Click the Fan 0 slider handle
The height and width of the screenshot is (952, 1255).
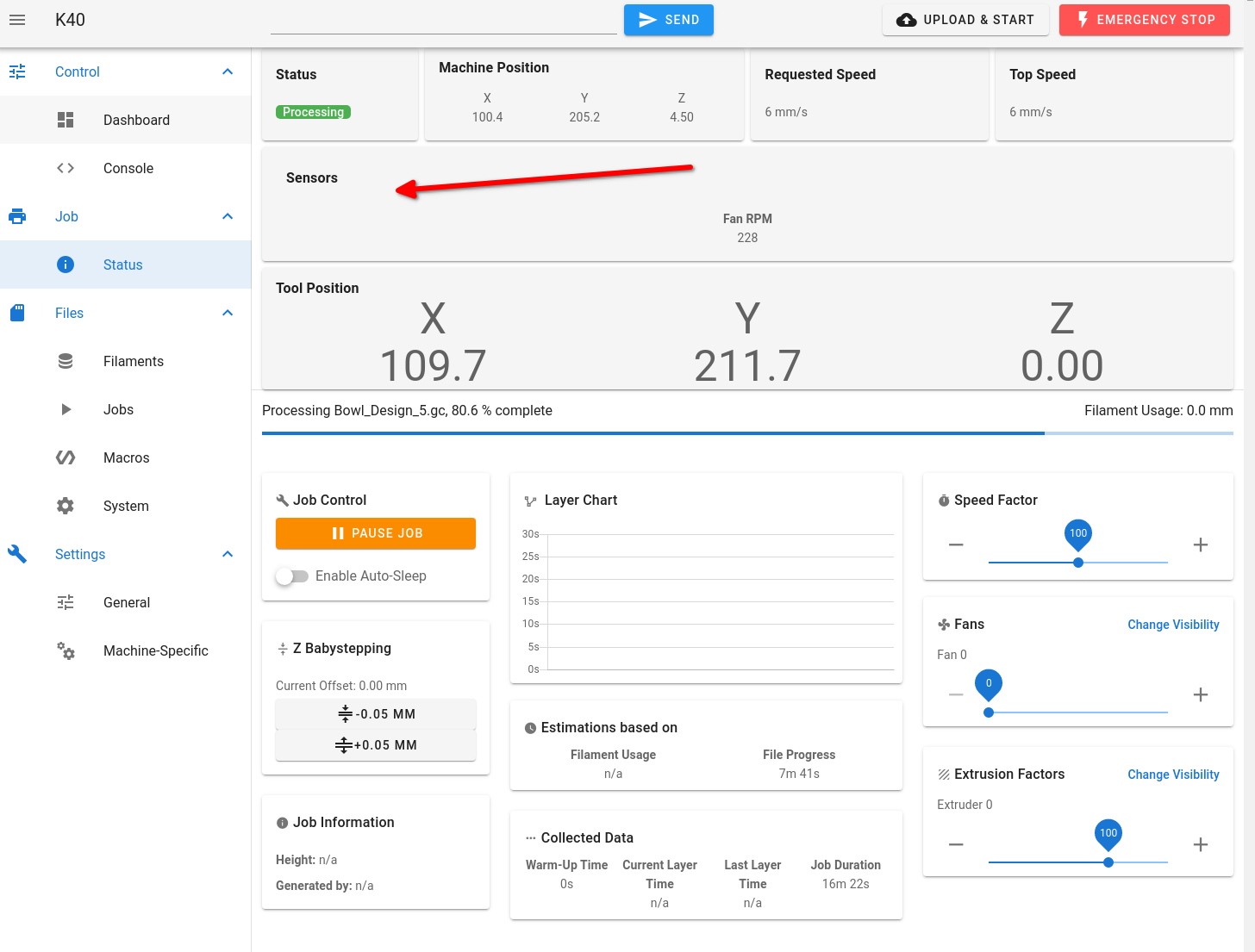pyautogui.click(x=989, y=712)
